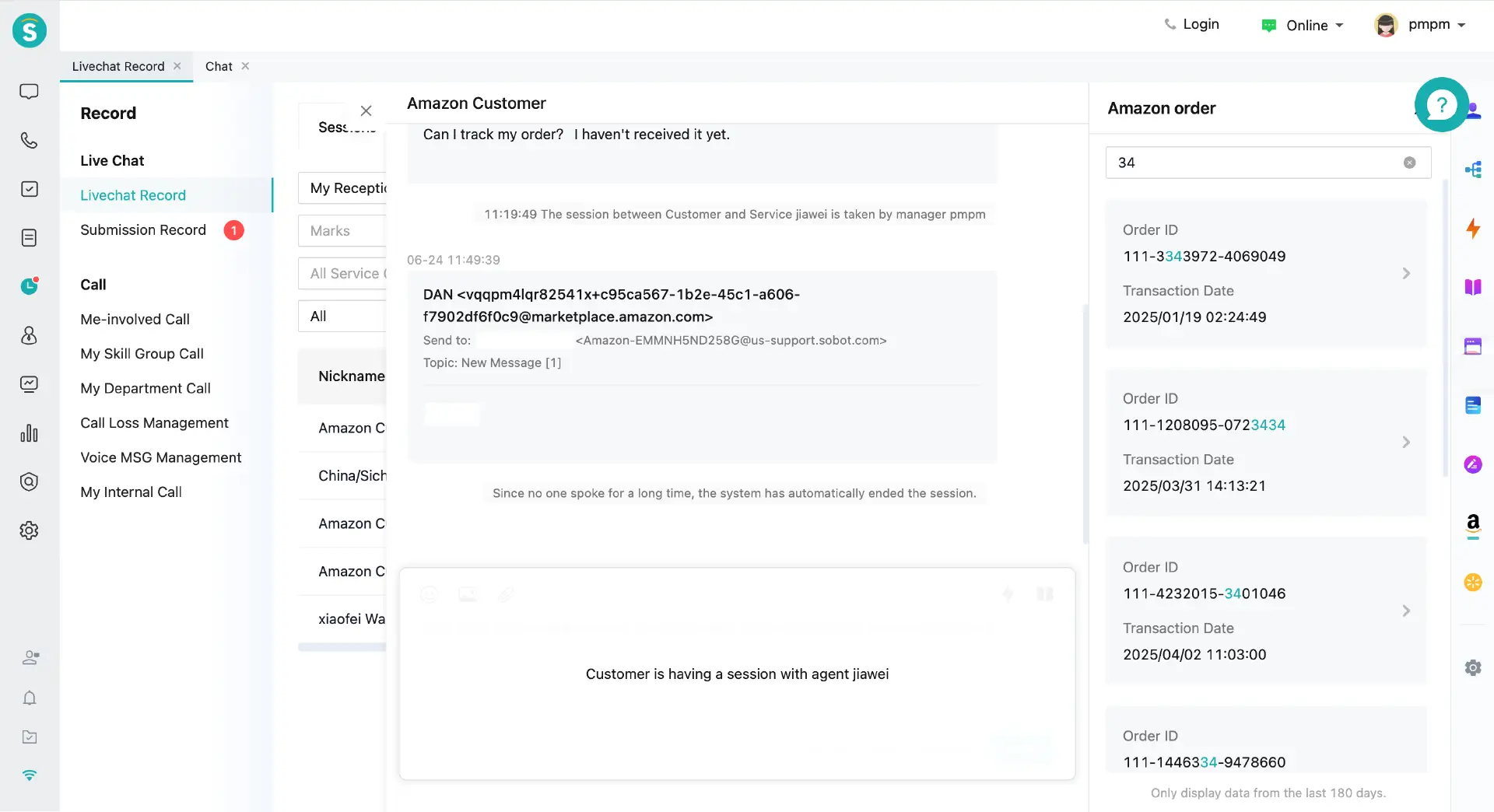
Task: Click the Sobot logo icon
Action: click(30, 31)
